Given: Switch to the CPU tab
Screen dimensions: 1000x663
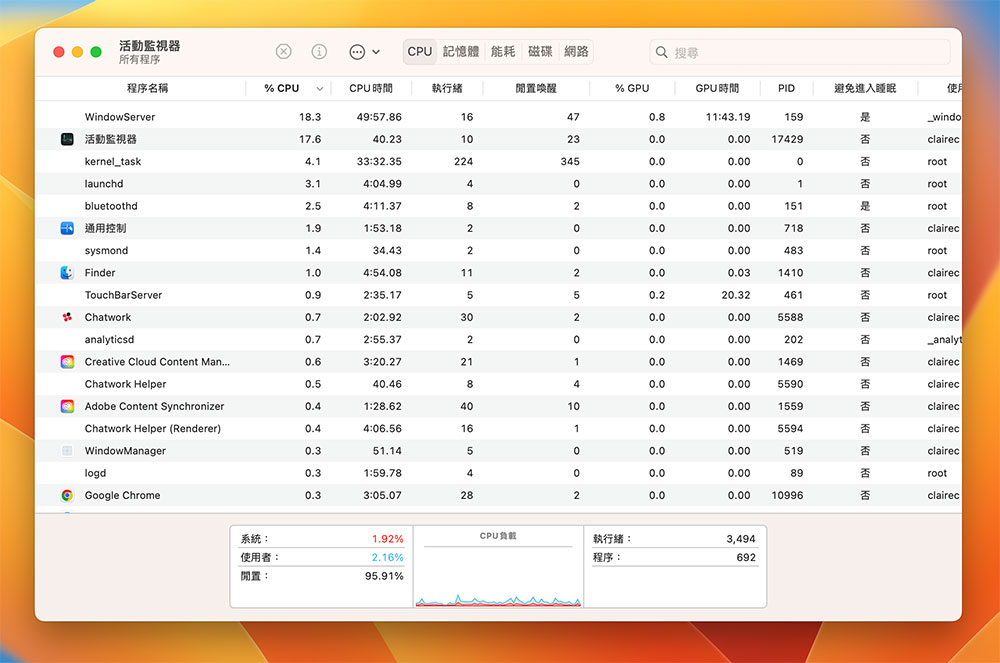Looking at the screenshot, I should (420, 52).
